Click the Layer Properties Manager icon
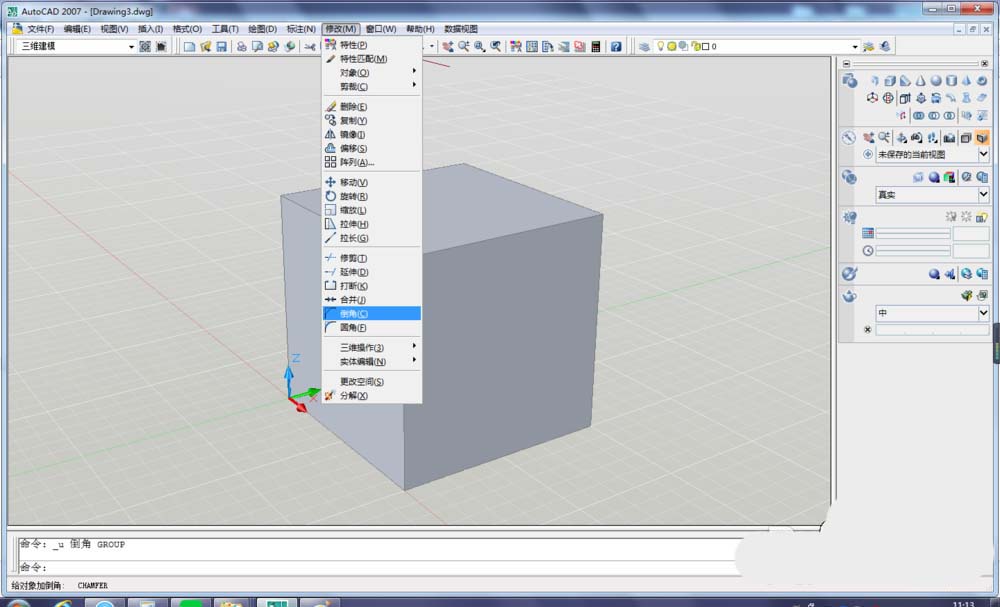The height and width of the screenshot is (607, 1000). pos(644,47)
